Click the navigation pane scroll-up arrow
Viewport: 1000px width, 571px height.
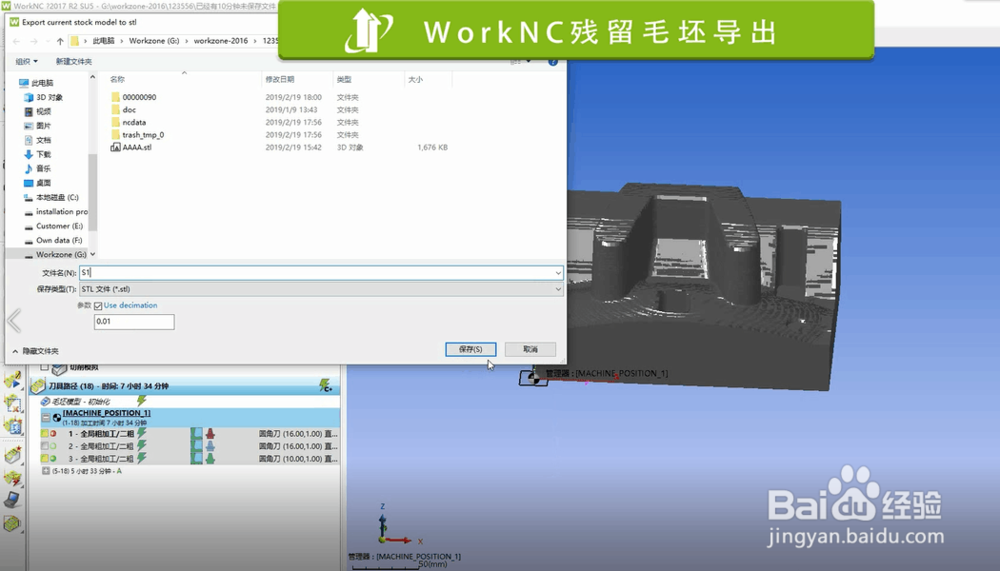coord(92,77)
